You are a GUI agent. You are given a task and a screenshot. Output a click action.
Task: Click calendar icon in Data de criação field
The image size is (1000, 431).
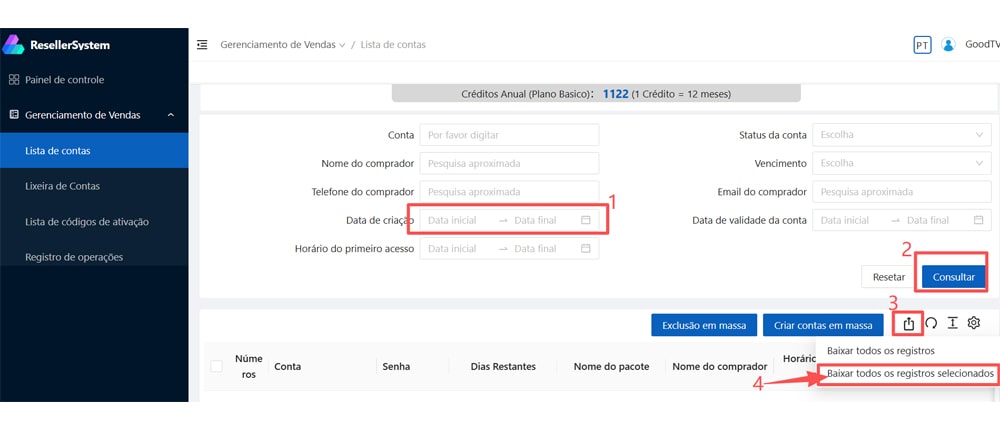[585, 220]
